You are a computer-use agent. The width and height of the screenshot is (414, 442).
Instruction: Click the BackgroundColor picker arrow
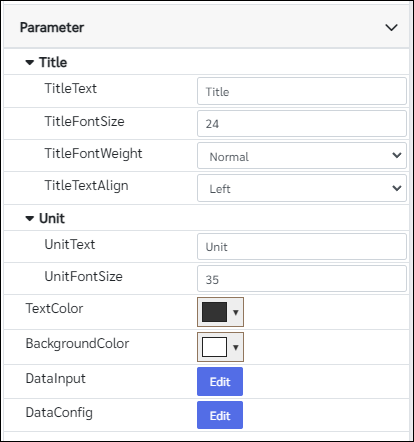(x=236, y=347)
